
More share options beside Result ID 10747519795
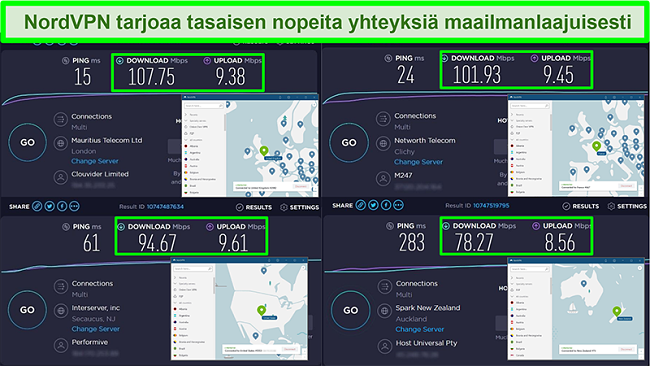pyautogui.click(x=398, y=205)
